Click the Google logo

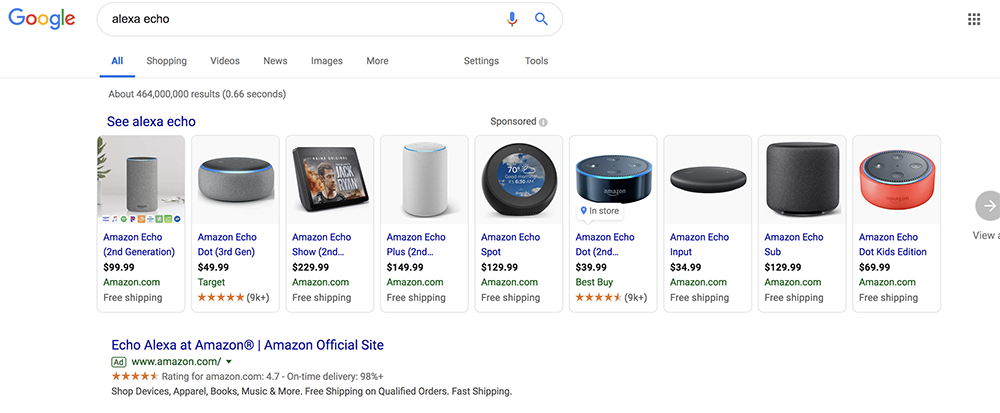41,19
